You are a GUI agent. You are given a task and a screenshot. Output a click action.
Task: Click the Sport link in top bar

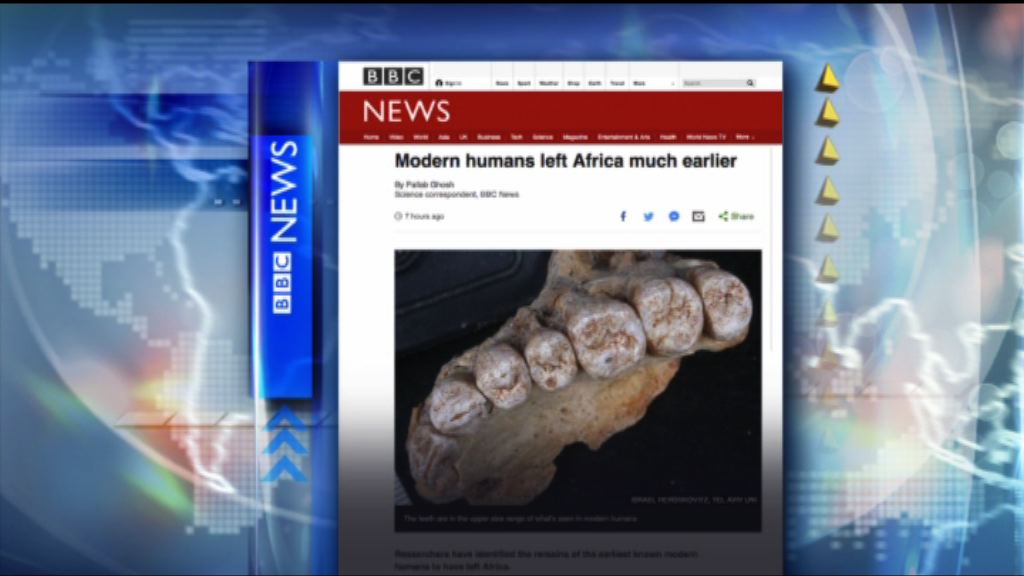coord(524,83)
